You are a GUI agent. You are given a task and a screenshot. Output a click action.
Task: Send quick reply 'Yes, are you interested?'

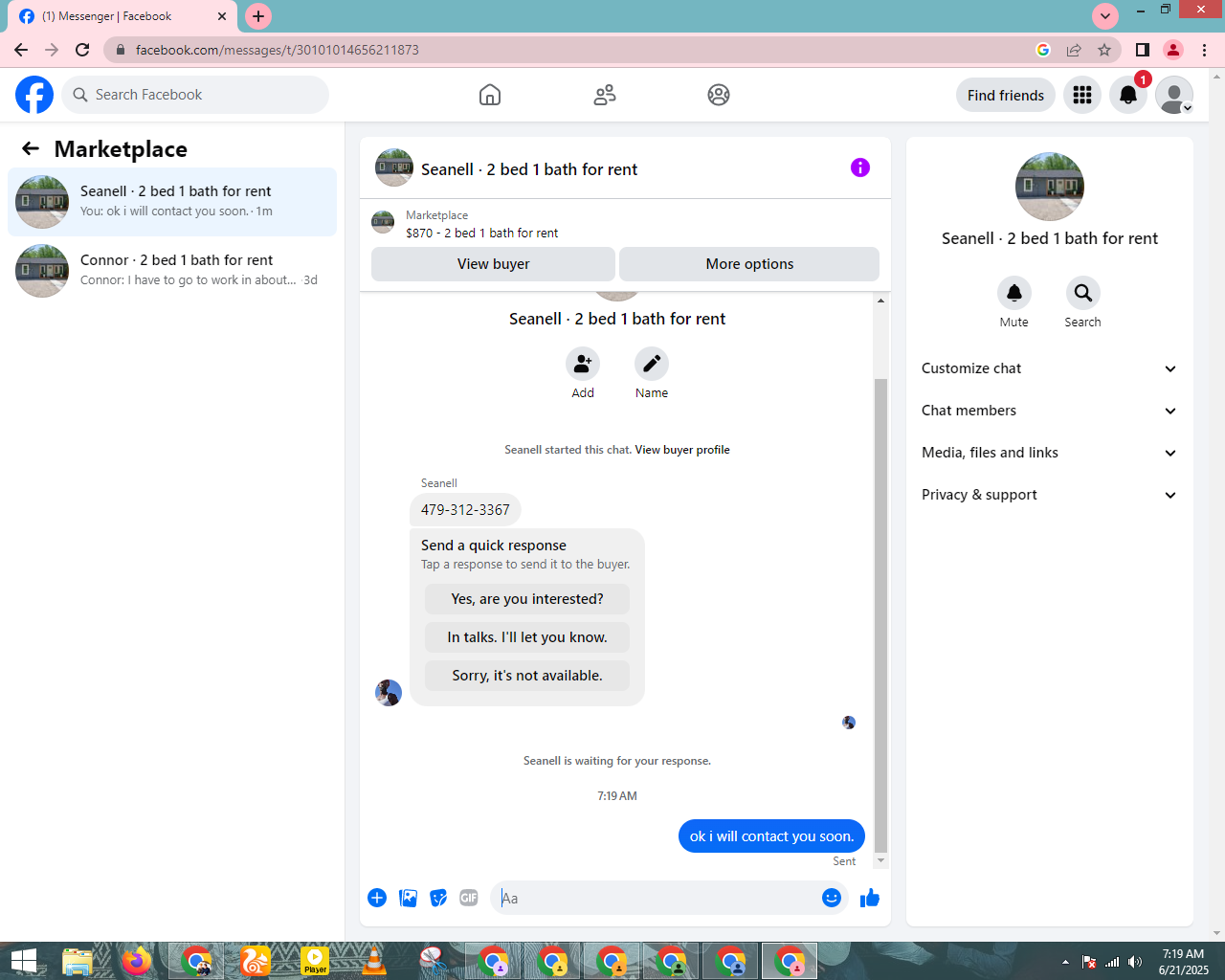pos(527,599)
